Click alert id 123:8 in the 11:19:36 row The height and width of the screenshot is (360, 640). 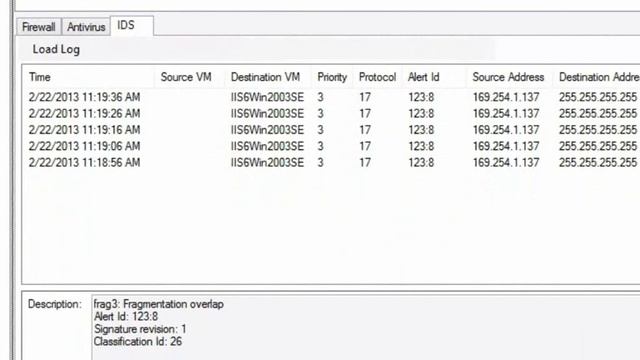tap(421, 97)
